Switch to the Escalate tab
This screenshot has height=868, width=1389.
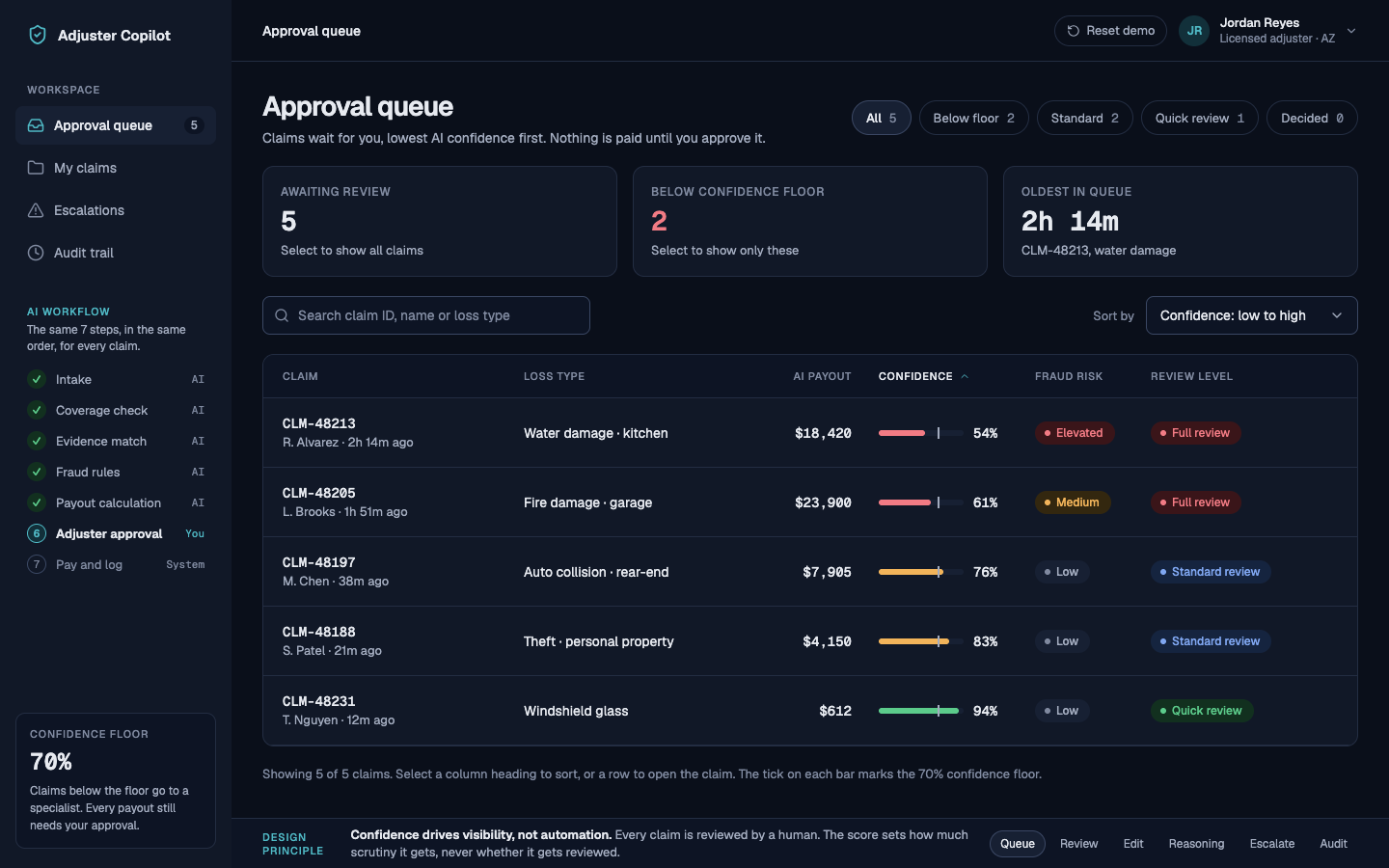click(x=1272, y=844)
